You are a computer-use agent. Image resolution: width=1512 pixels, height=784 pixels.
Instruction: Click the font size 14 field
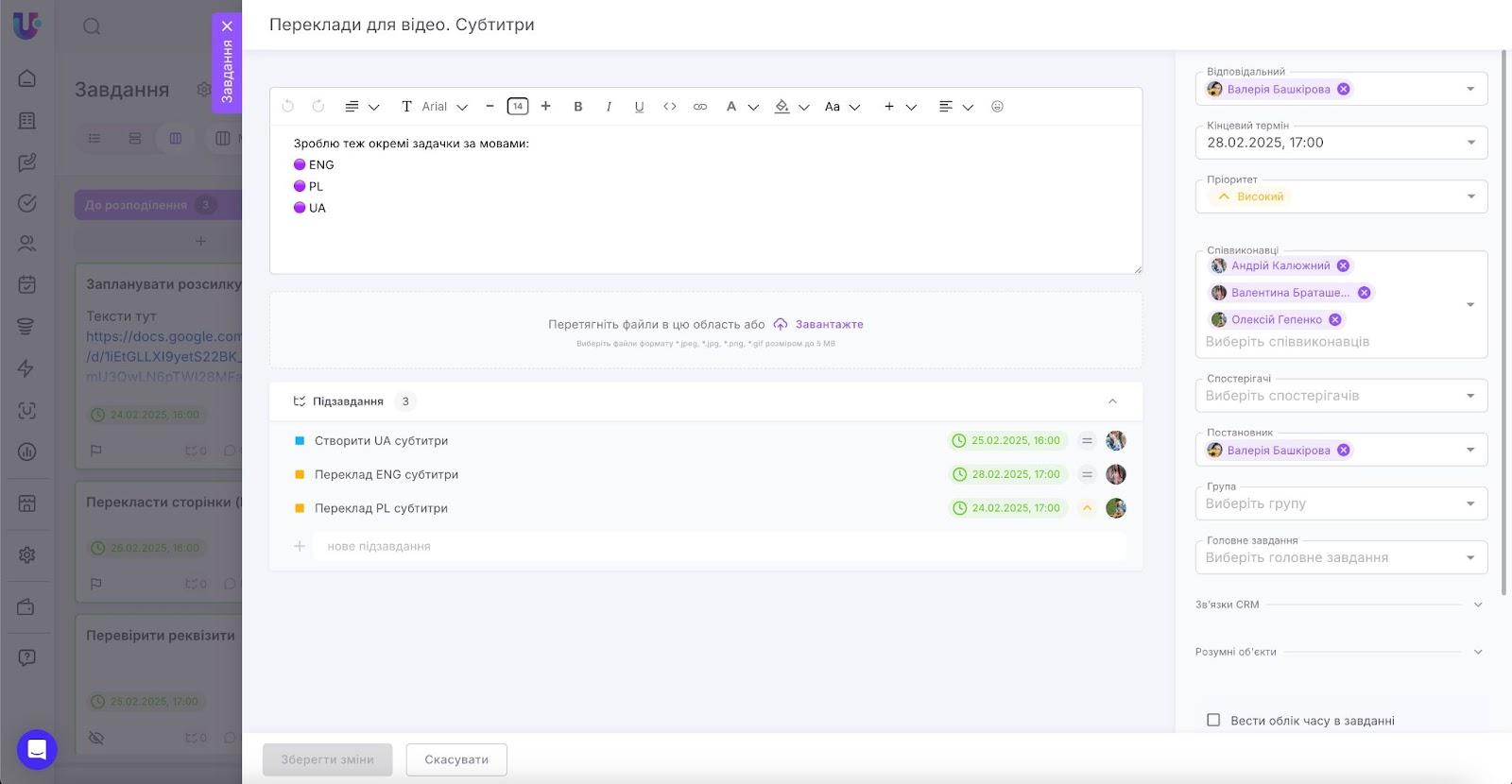[518, 107]
